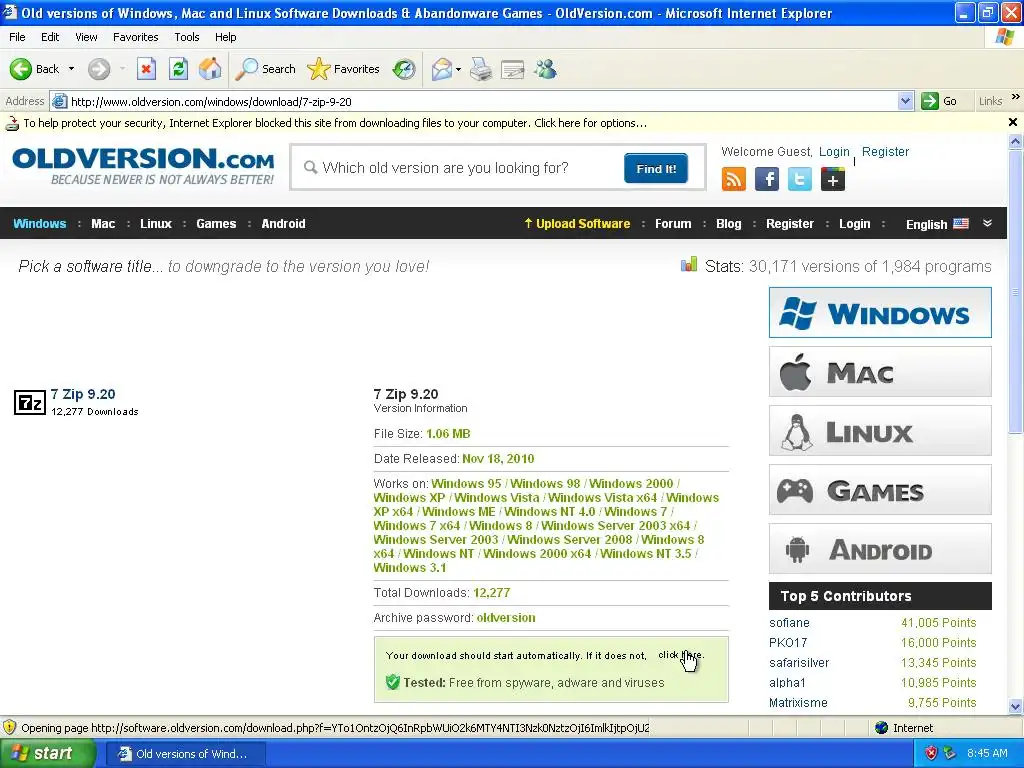Open the Favorites menu

coord(135,37)
